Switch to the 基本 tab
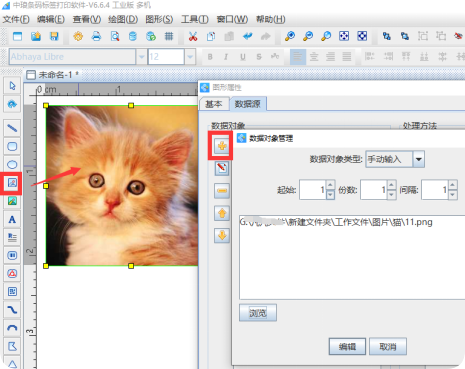 [214, 104]
